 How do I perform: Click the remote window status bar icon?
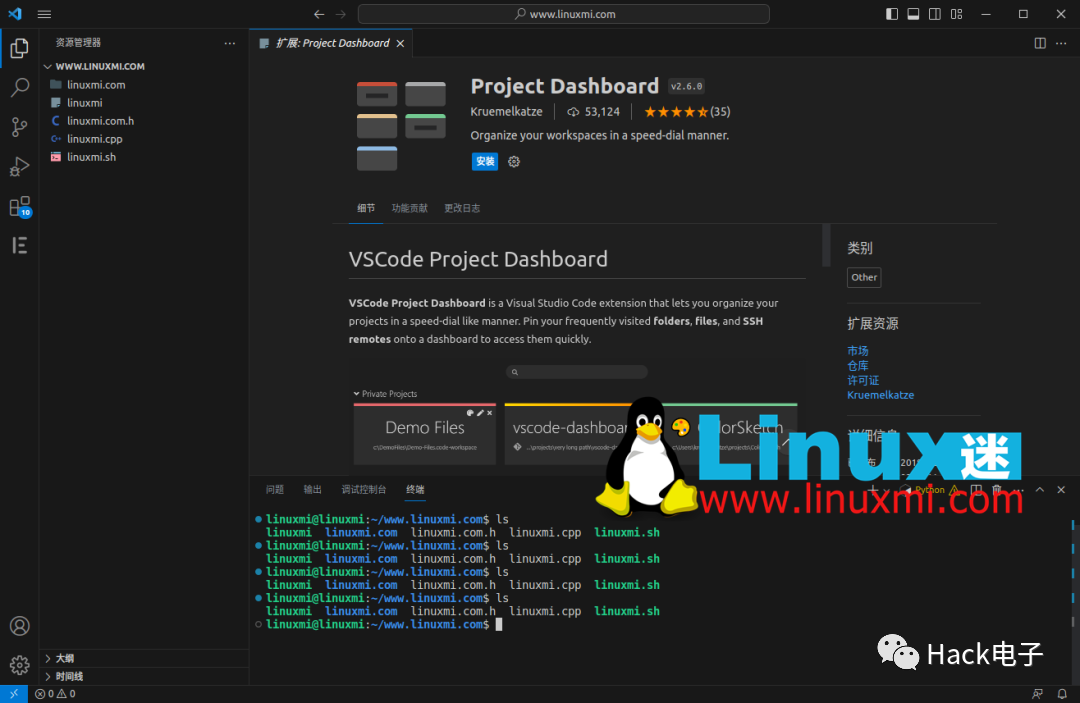pyautogui.click(x=14, y=694)
